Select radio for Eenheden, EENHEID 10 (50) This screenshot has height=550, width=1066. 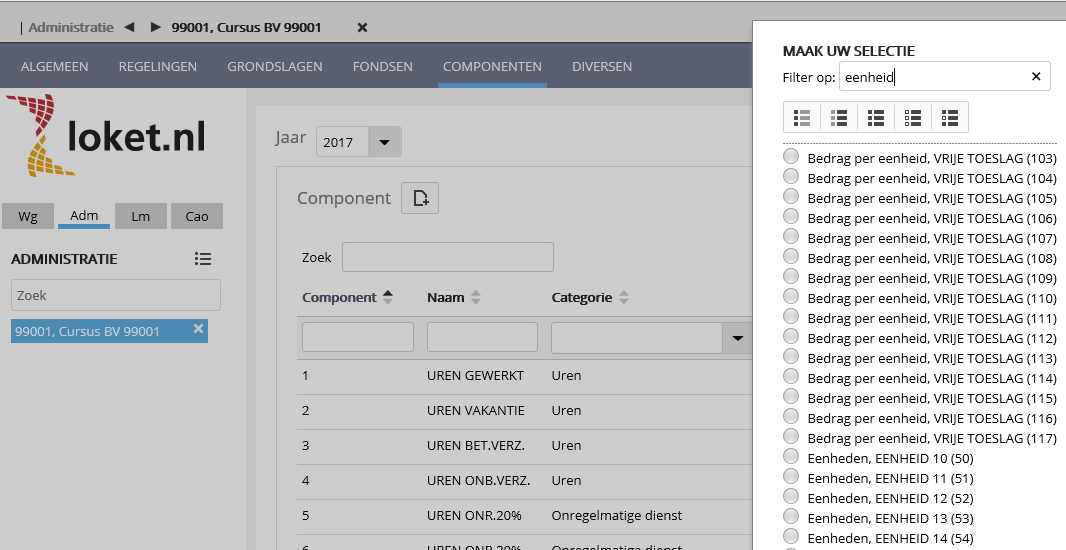791,457
